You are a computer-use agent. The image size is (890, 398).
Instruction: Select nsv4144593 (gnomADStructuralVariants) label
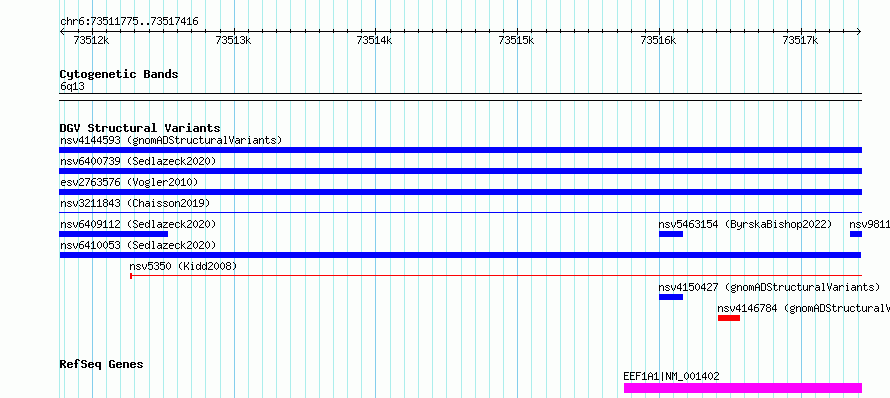click(171, 140)
